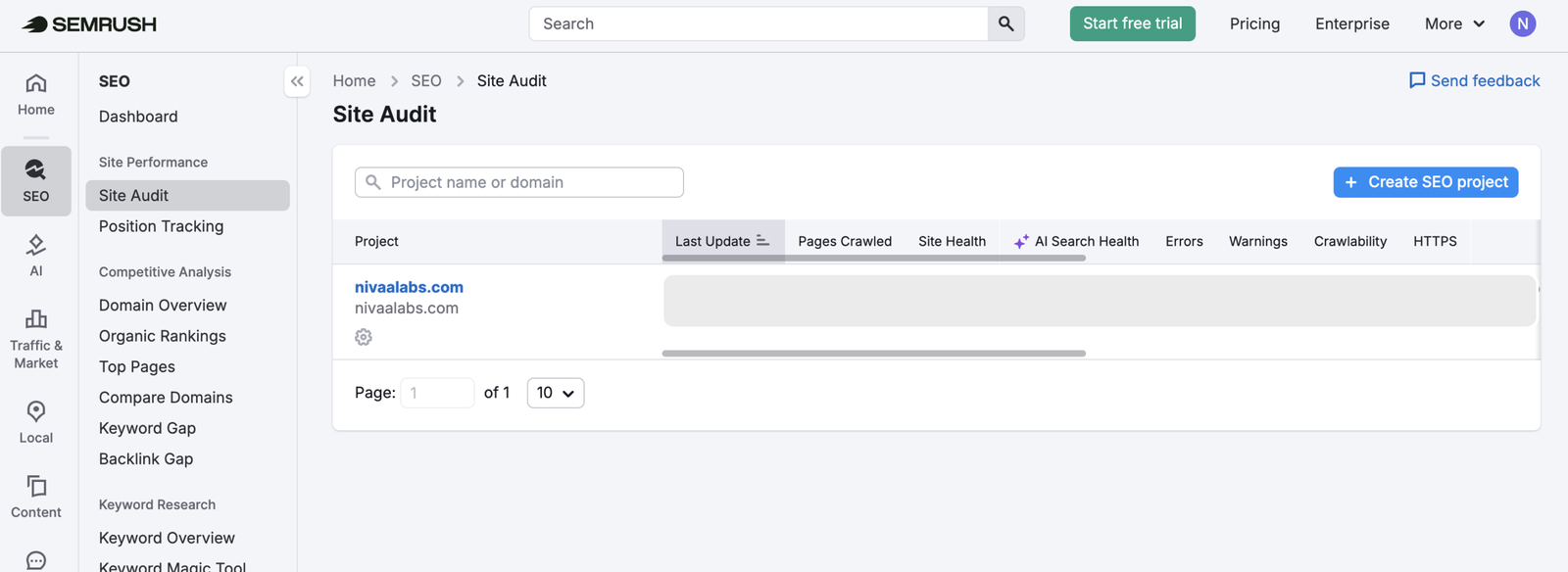
Task: Open the AI section in the rail
Action: point(36,256)
